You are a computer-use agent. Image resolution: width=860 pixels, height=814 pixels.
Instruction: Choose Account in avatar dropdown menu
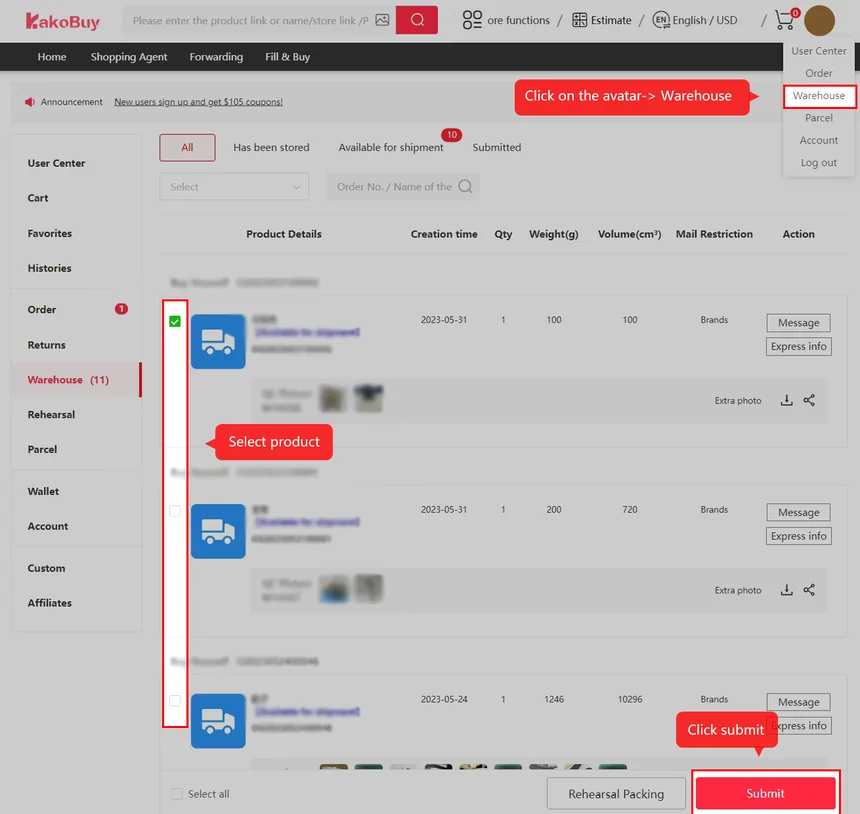(x=819, y=140)
